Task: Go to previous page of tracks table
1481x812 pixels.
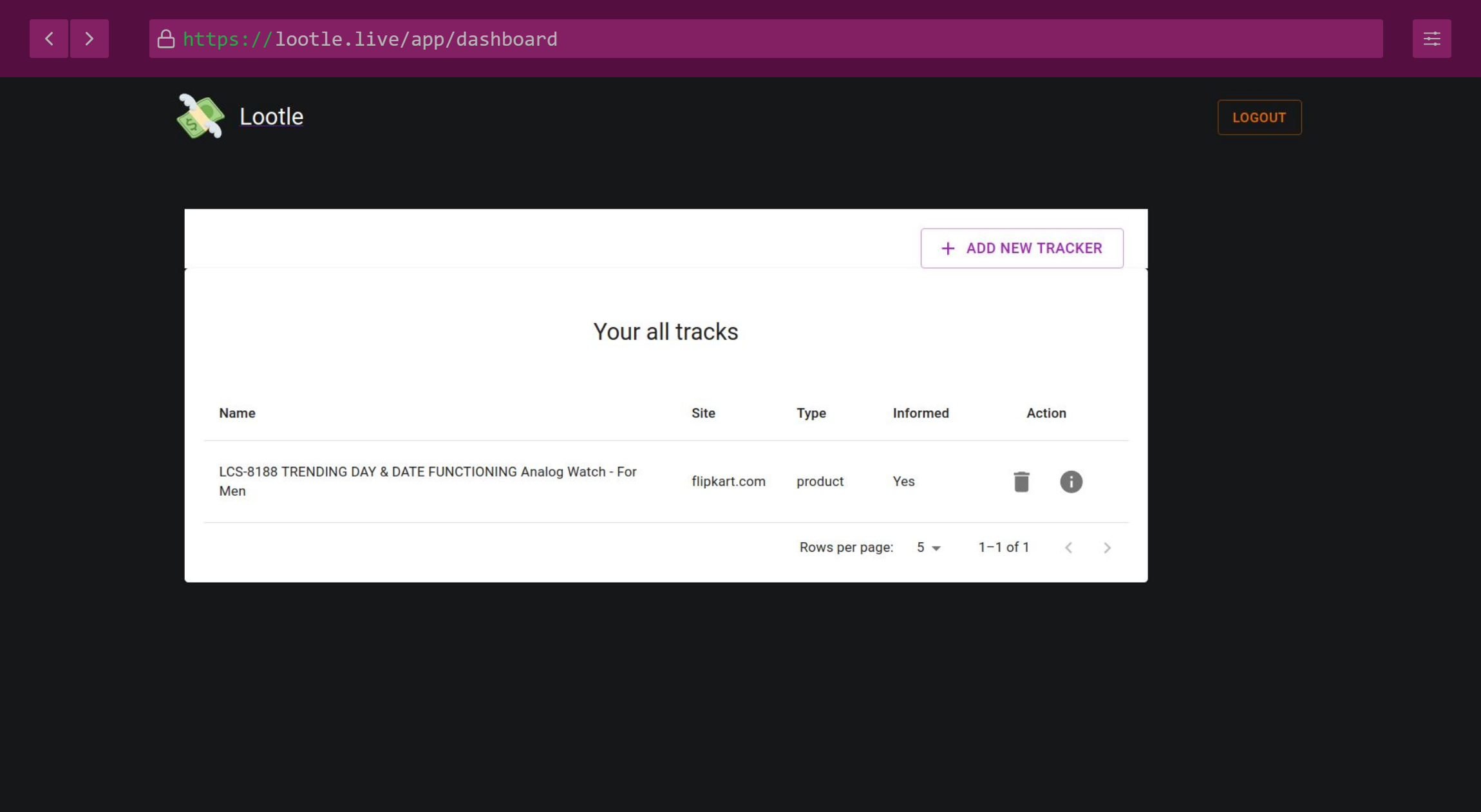Action: [x=1068, y=548]
